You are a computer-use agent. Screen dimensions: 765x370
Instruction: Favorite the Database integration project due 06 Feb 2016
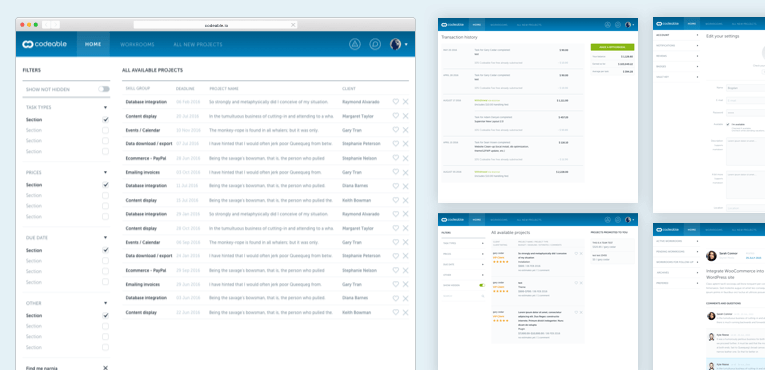396,102
